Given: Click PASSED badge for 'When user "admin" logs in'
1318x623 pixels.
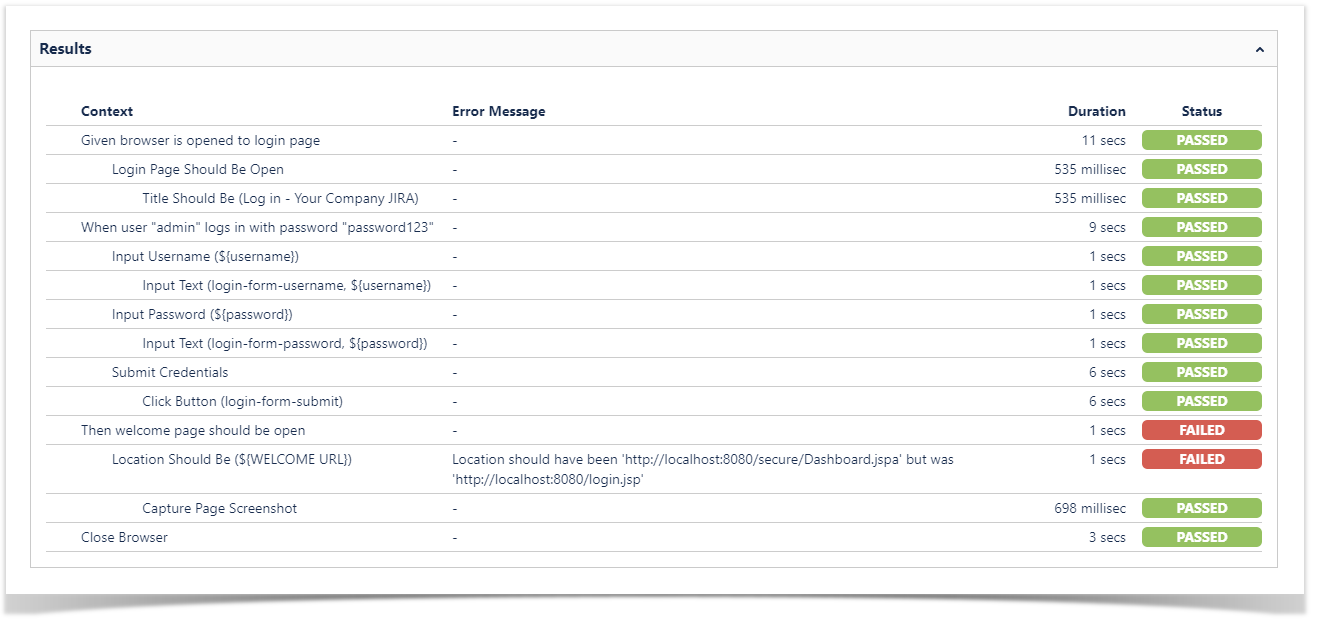Looking at the screenshot, I should [1202, 227].
